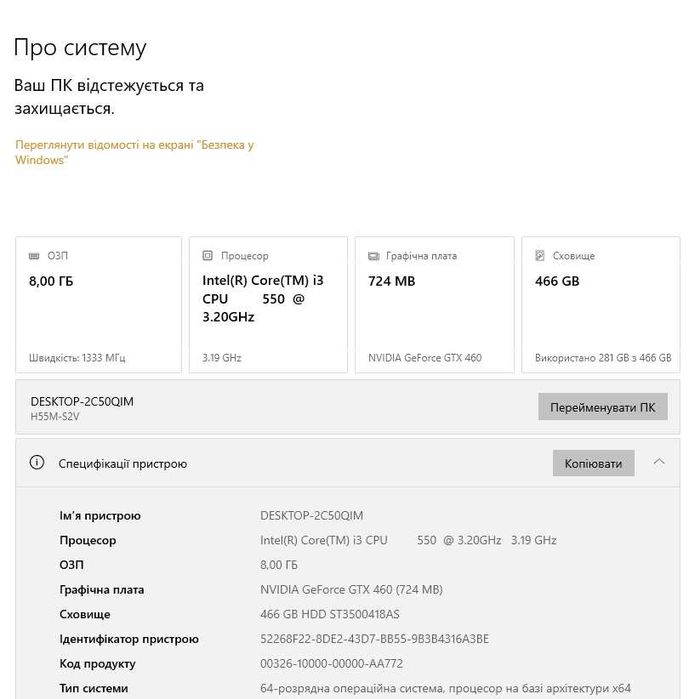Image resolution: width=689 pixels, height=699 pixels.
Task: Click the RAM chip icon
Action: 35,256
